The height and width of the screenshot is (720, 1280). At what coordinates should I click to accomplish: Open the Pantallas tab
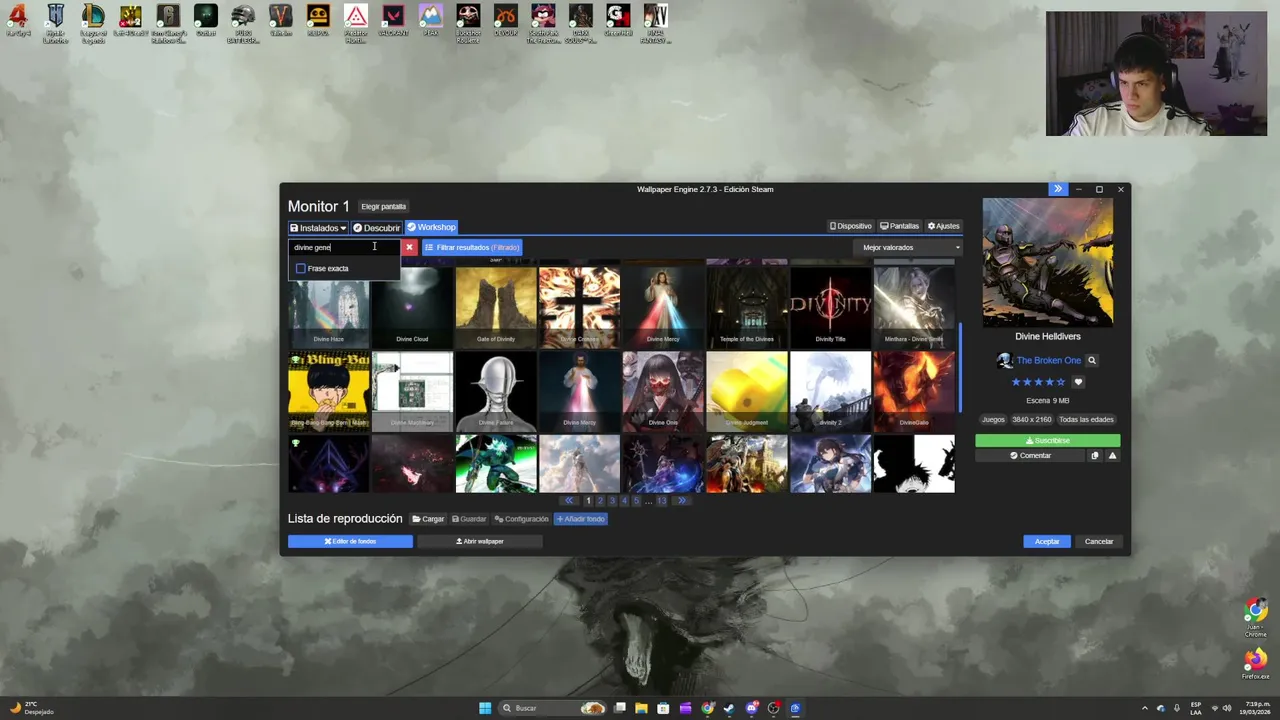[899, 226]
